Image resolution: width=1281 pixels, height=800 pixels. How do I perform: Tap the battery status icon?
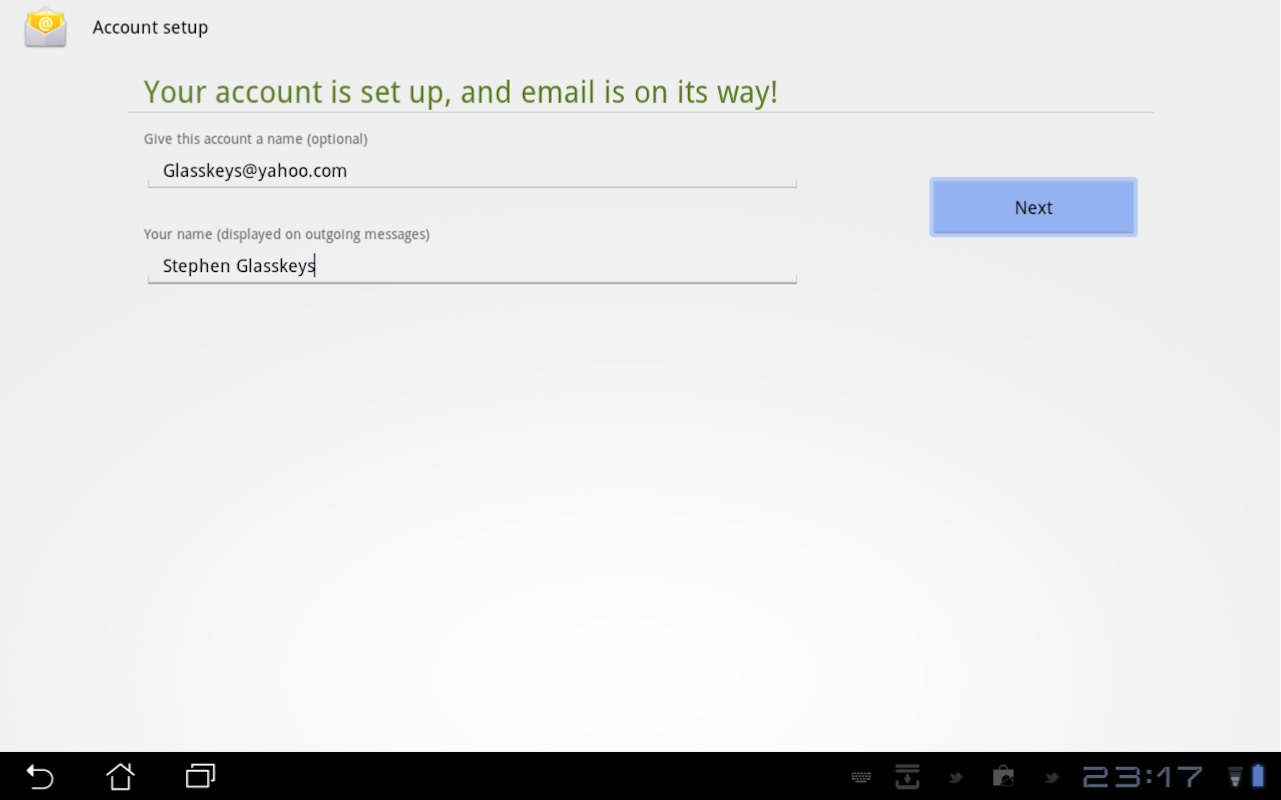click(1258, 777)
